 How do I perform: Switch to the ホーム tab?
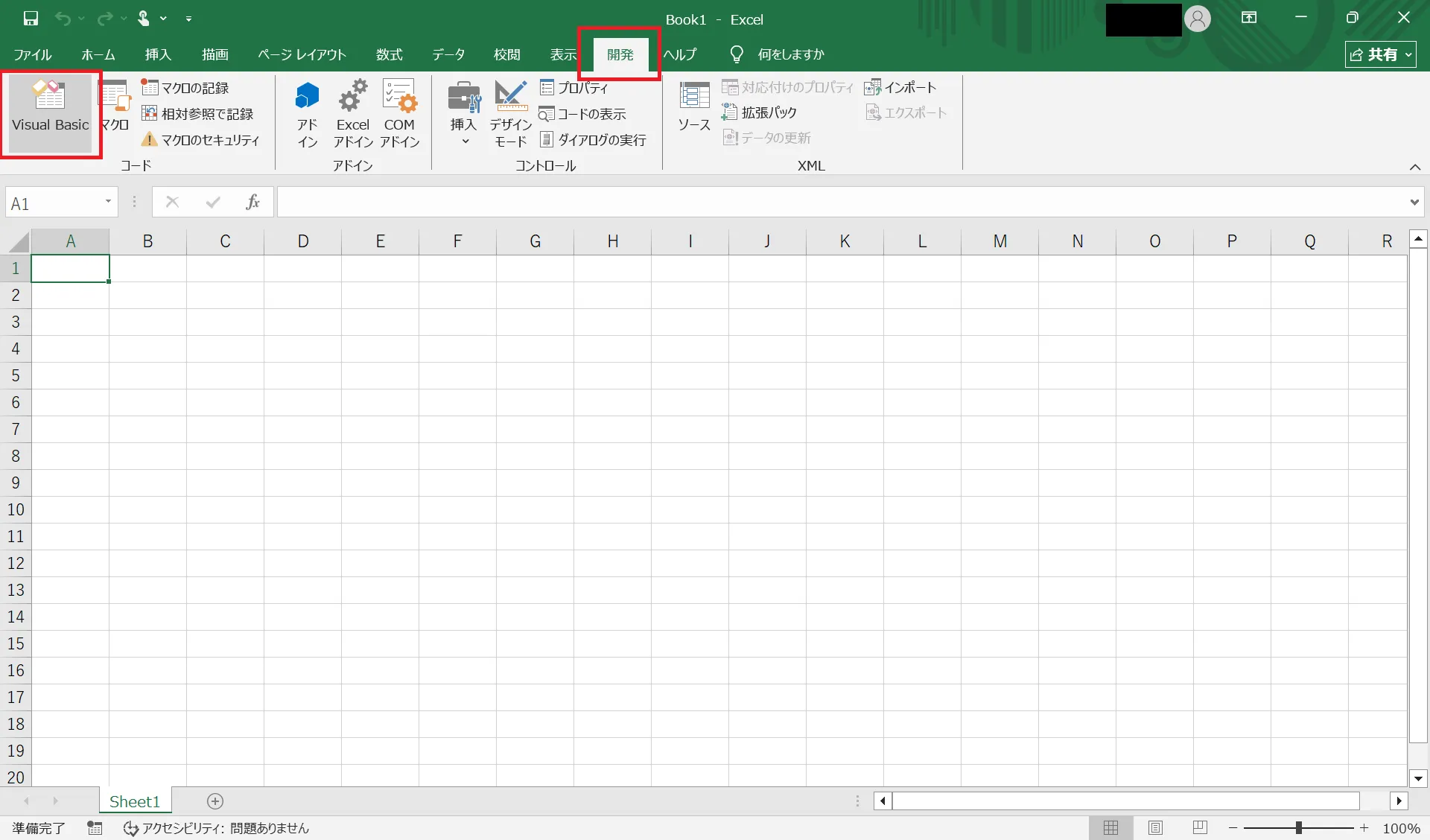click(98, 54)
